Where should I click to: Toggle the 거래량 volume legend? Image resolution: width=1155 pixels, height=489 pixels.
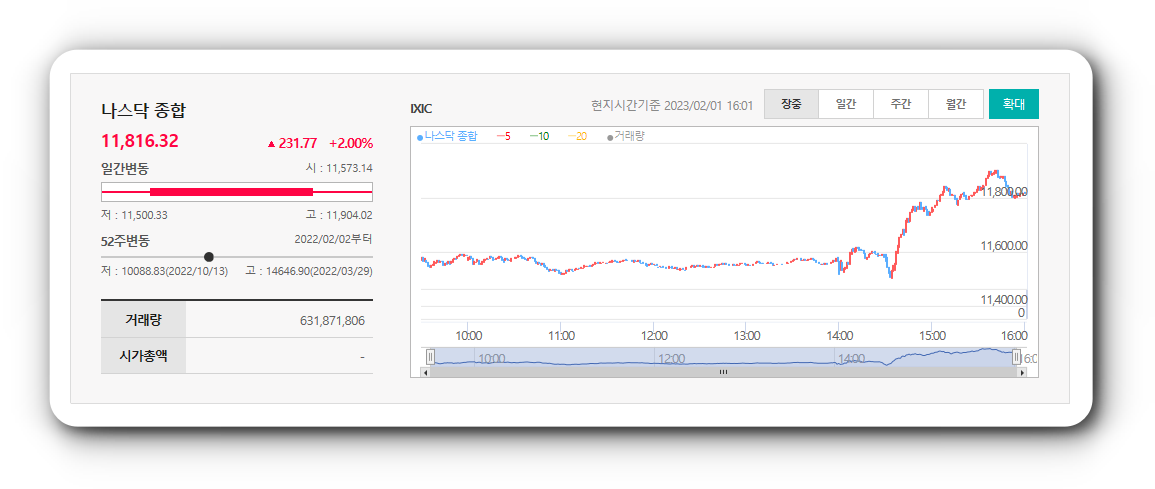[625, 136]
